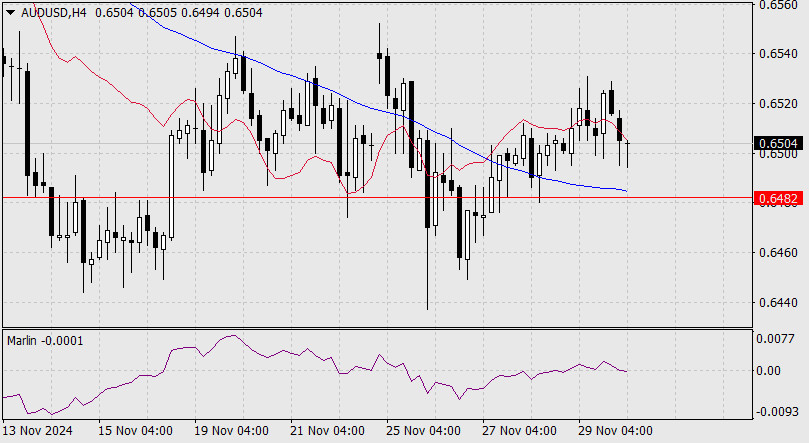Click the -0.0093 oscillator scale value

778,412
